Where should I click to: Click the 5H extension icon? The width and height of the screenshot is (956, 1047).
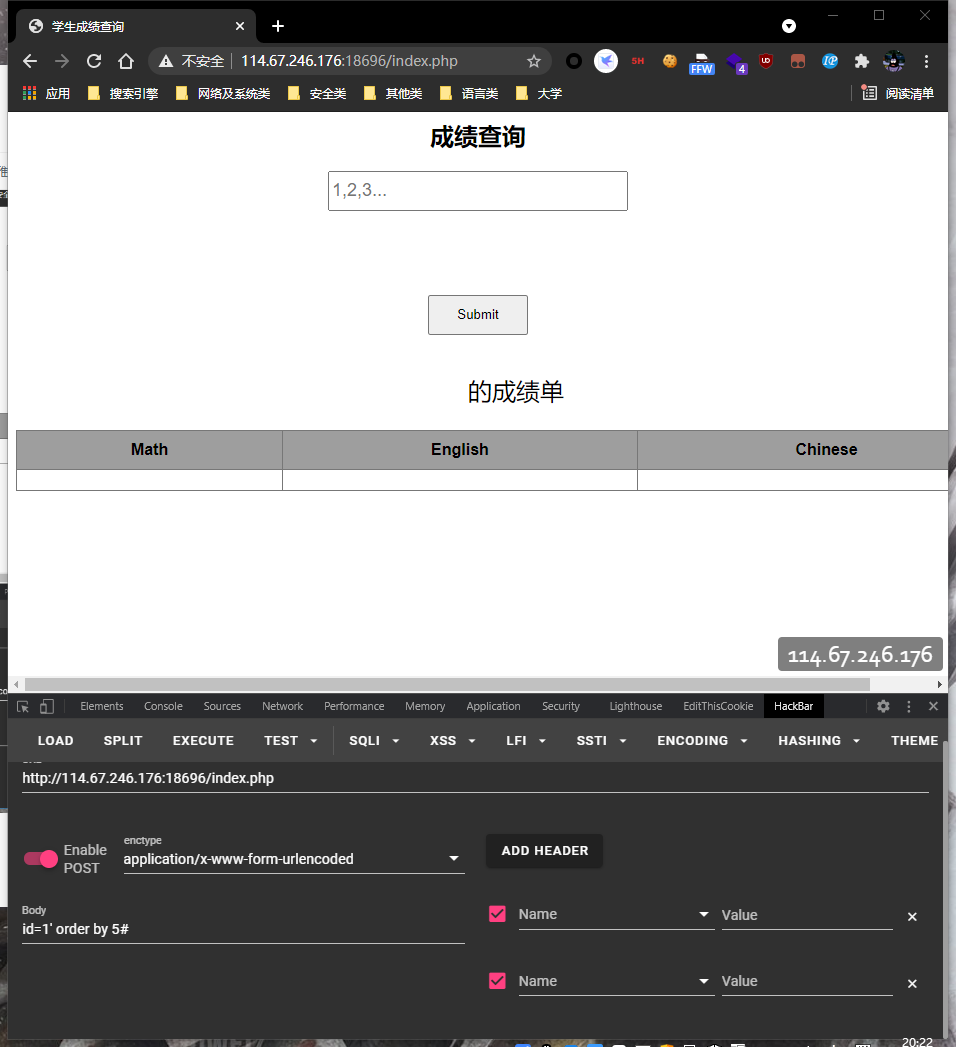[638, 61]
